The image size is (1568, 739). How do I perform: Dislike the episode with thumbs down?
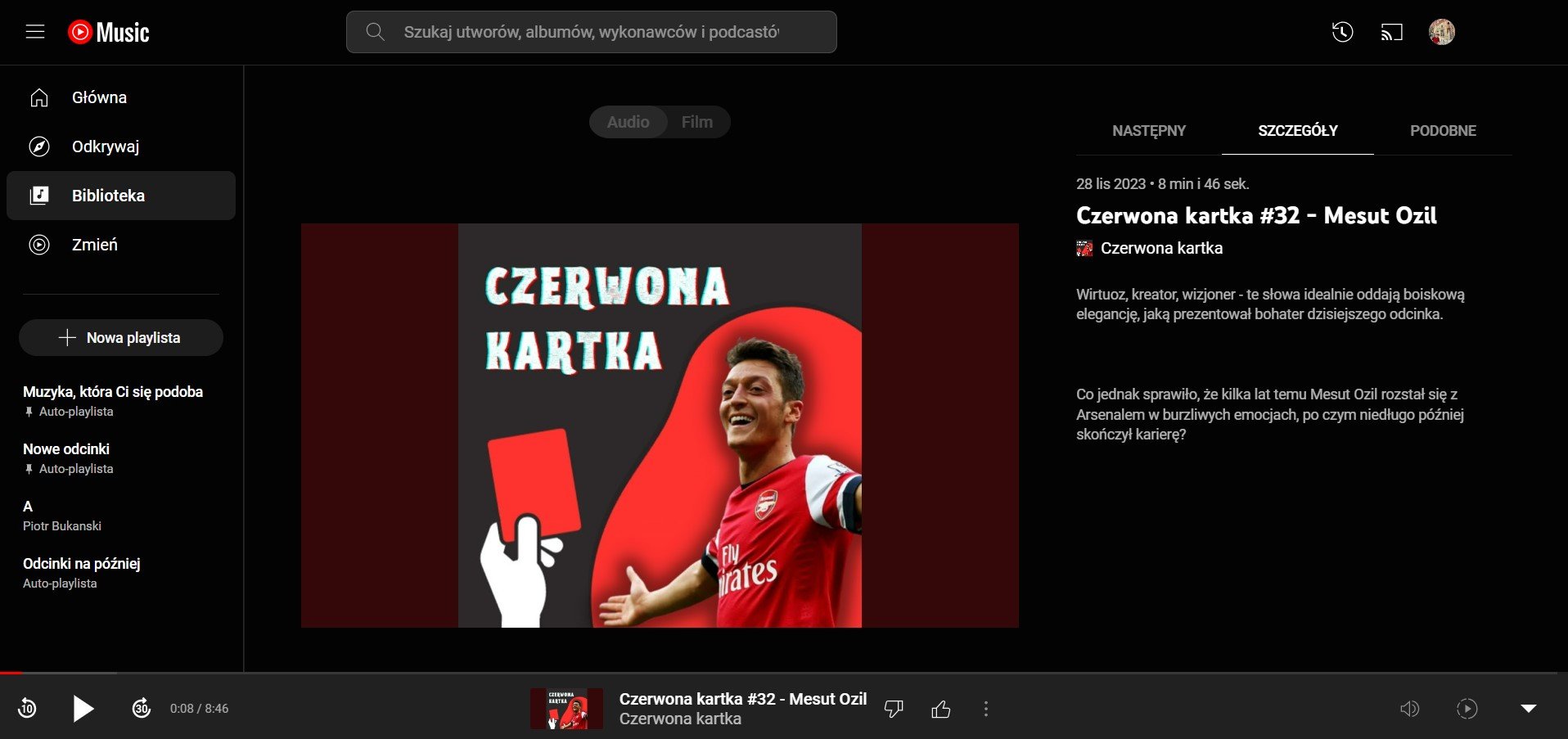(894, 709)
